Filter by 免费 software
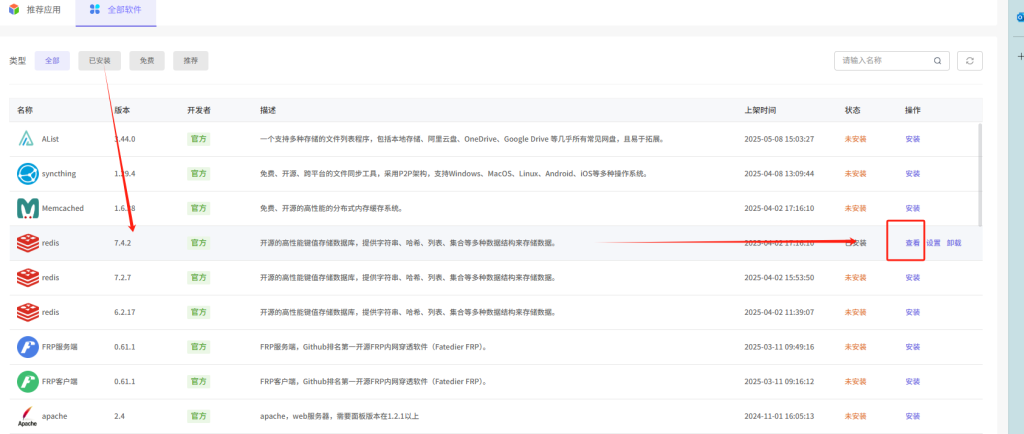Screen dimensions: 1024x434 (147, 61)
